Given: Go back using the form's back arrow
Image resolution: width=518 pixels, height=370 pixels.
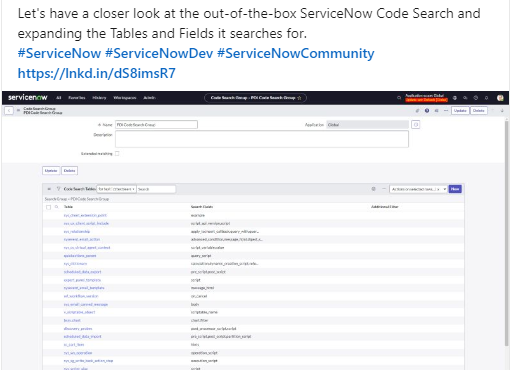Looking at the screenshot, I should tap(9, 110).
